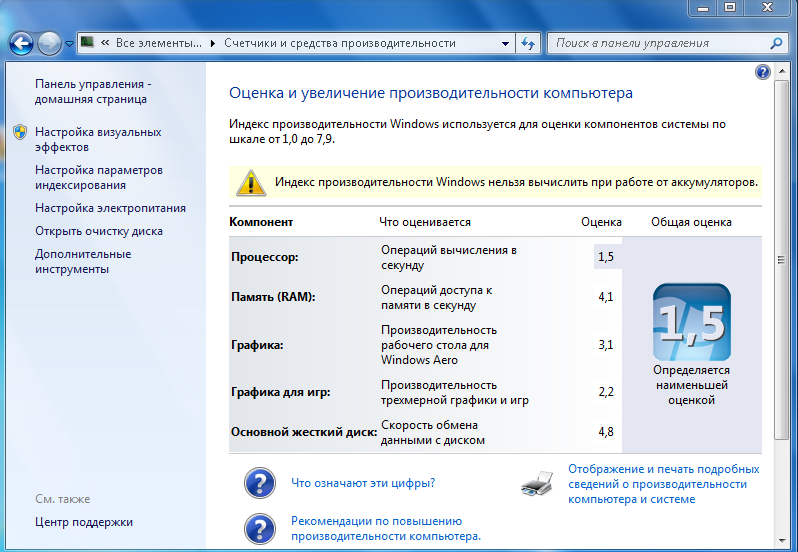Viewport: 798px width, 552px height.
Task: Open 'Отображение и печать подробных сведений' link
Action: (x=664, y=484)
